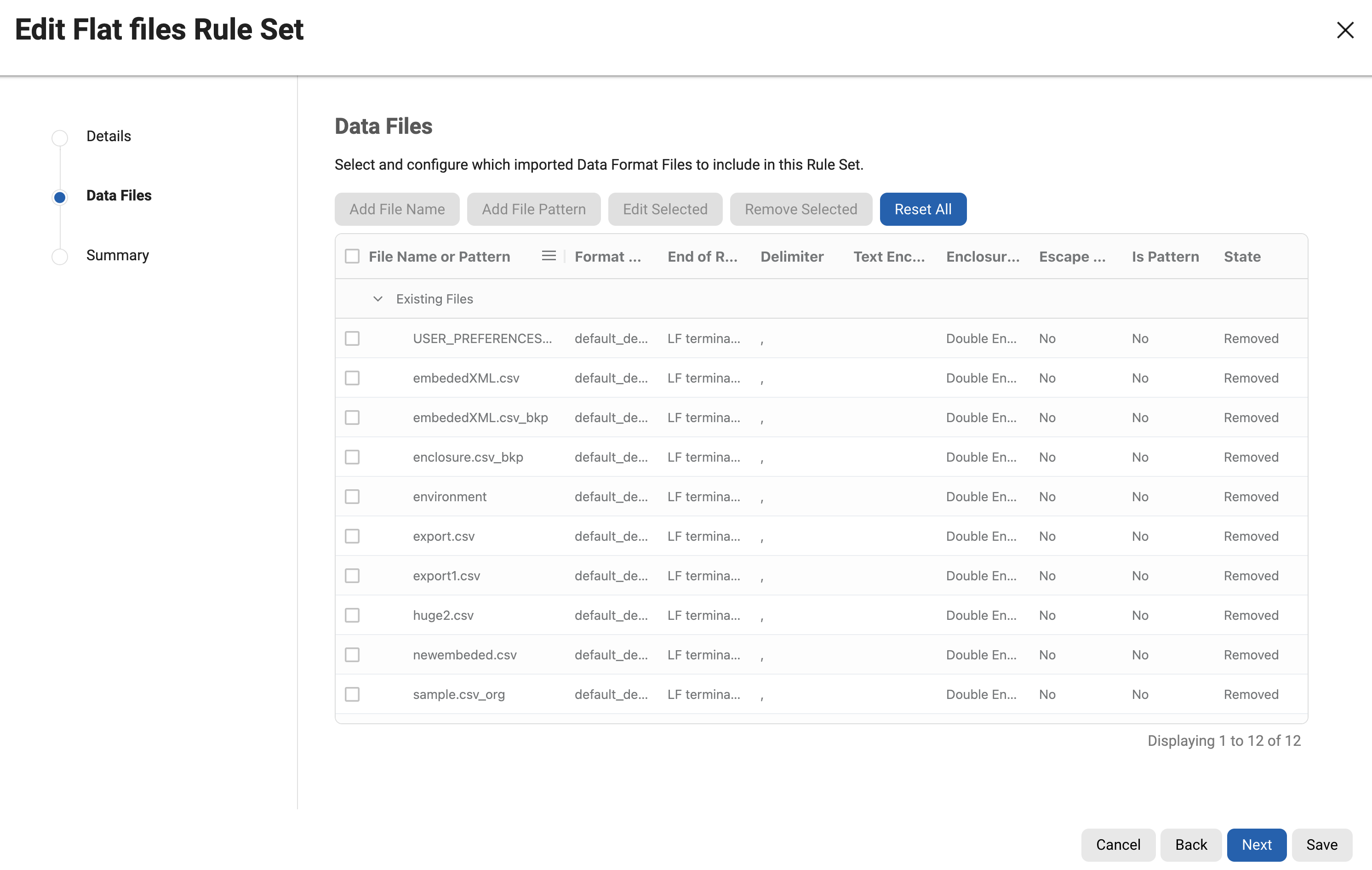Close the Edit Flat files dialog
Image resolution: width=1372 pixels, height=870 pixels.
pos(1345,30)
